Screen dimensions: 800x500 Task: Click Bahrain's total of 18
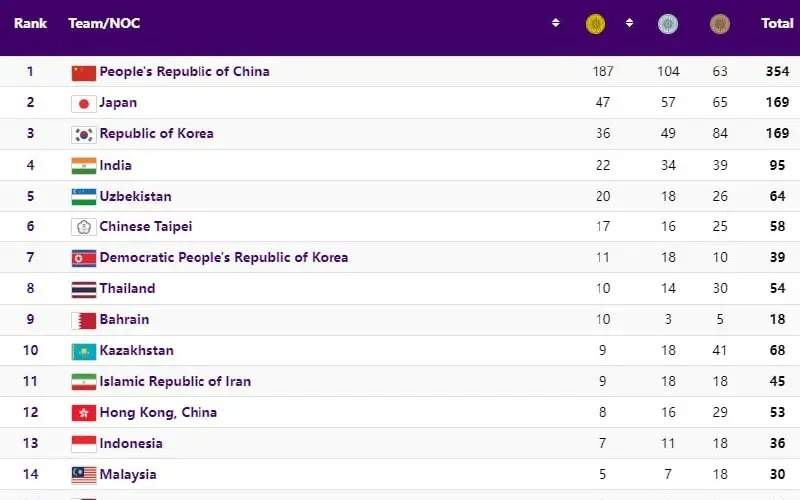(x=777, y=319)
